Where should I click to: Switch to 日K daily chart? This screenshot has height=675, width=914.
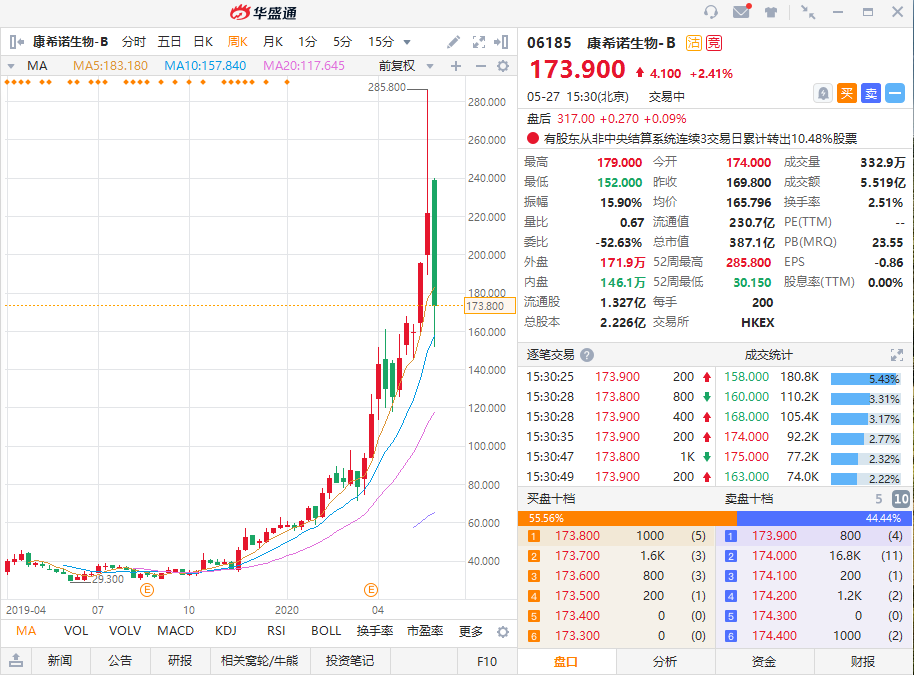tap(203, 42)
